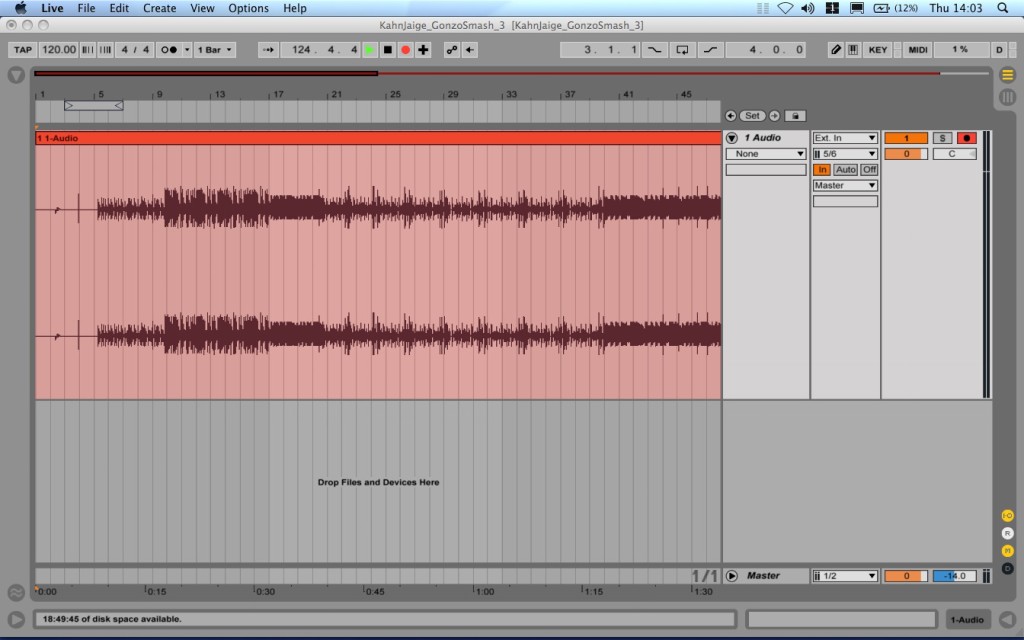Screen dimensions: 1024x640
Task: Click the Overdub plus button
Action: pos(423,50)
